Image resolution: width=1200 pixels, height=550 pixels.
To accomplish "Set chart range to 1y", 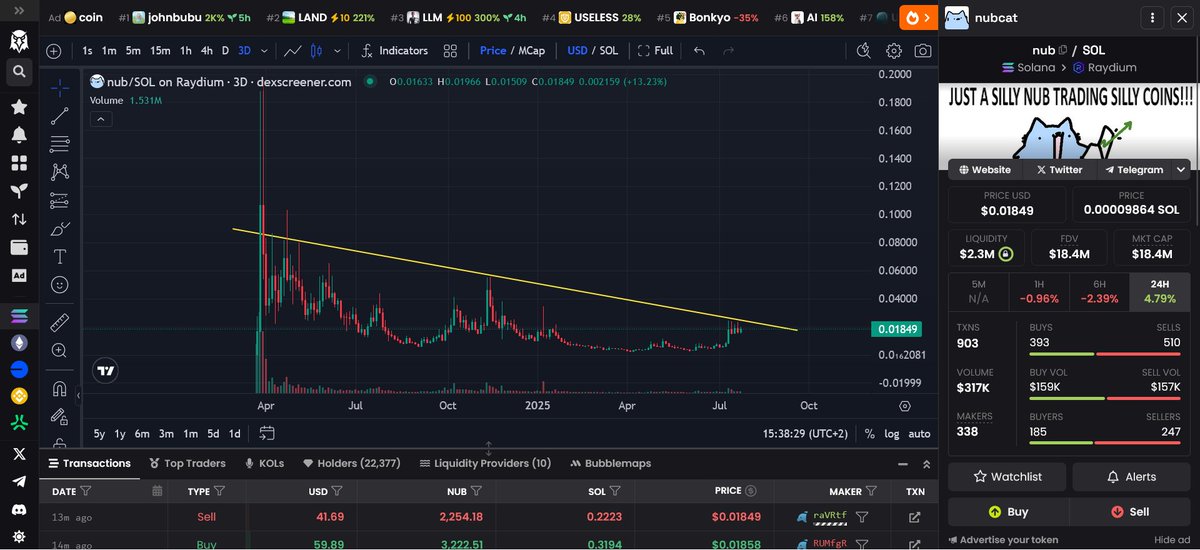I will tap(121, 434).
